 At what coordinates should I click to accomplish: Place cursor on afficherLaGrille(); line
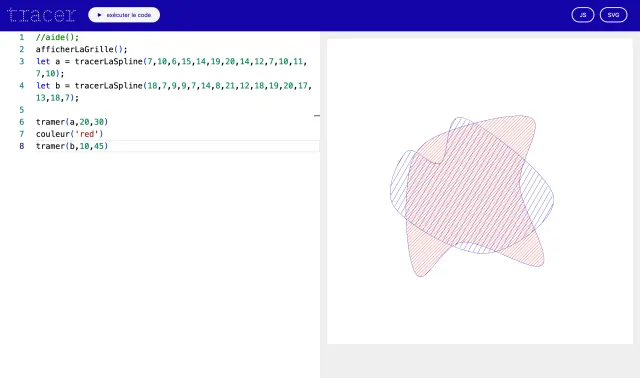[82, 49]
